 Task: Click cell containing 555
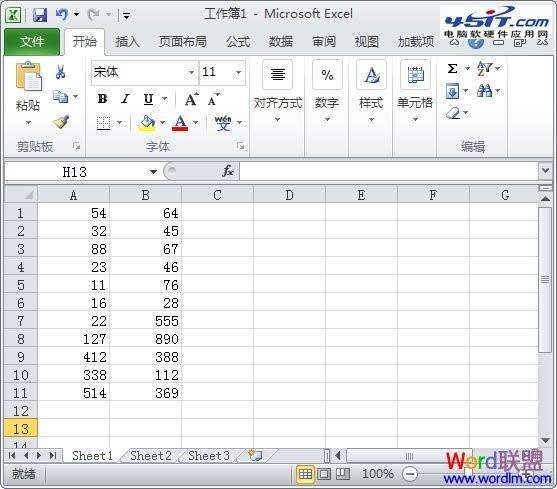pyautogui.click(x=146, y=321)
